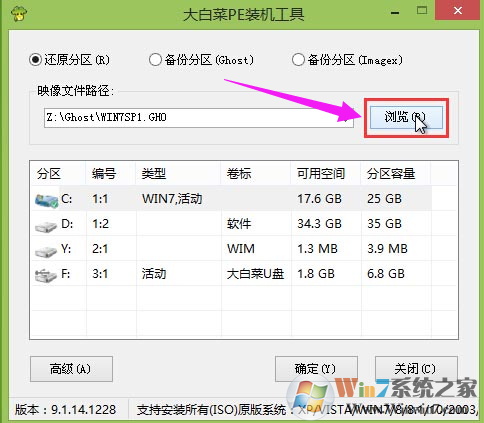Click the image path field Z:\Ghost\WIN7SP1.GHO

pyautogui.click(x=199, y=118)
